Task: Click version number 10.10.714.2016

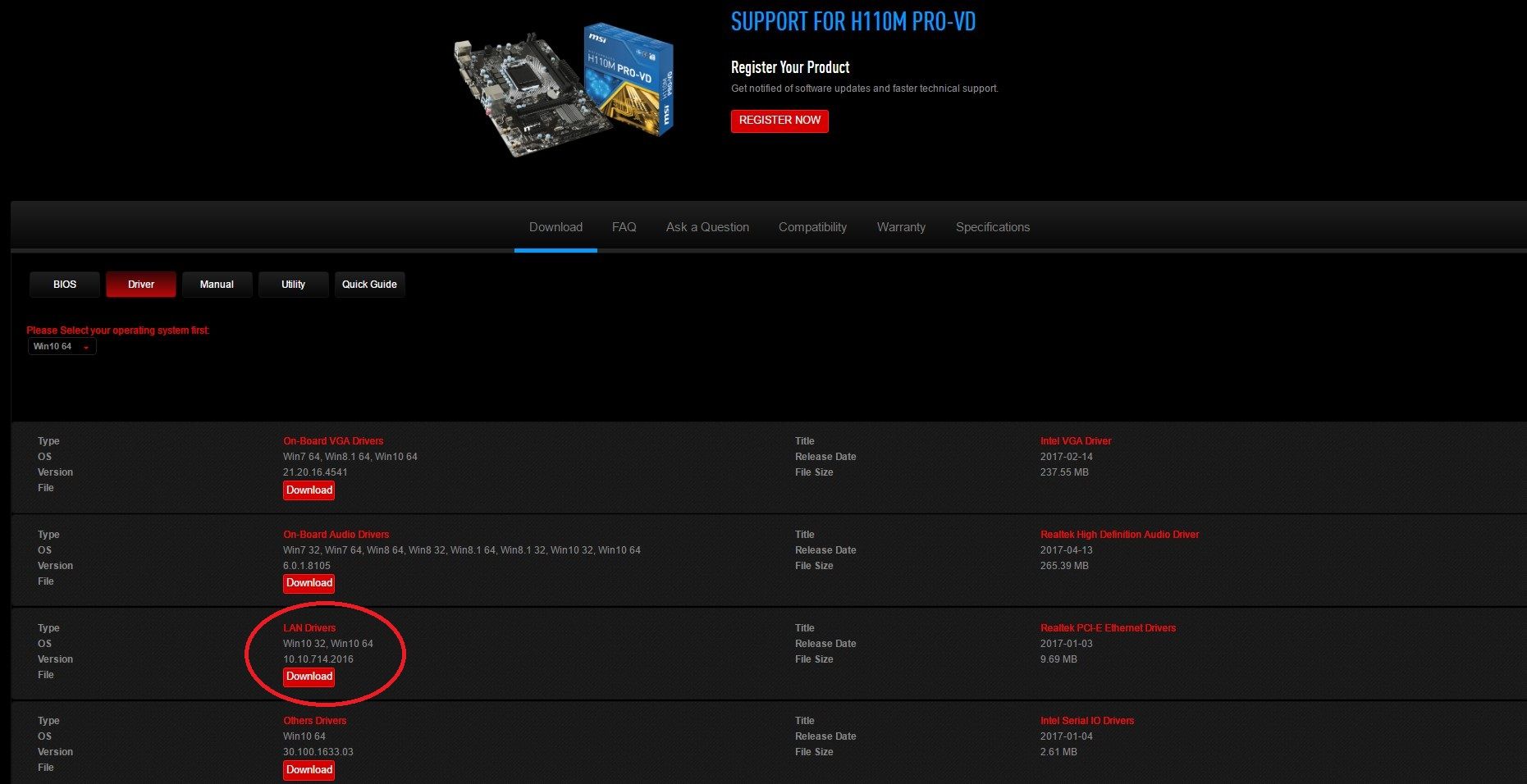Action: [x=318, y=659]
